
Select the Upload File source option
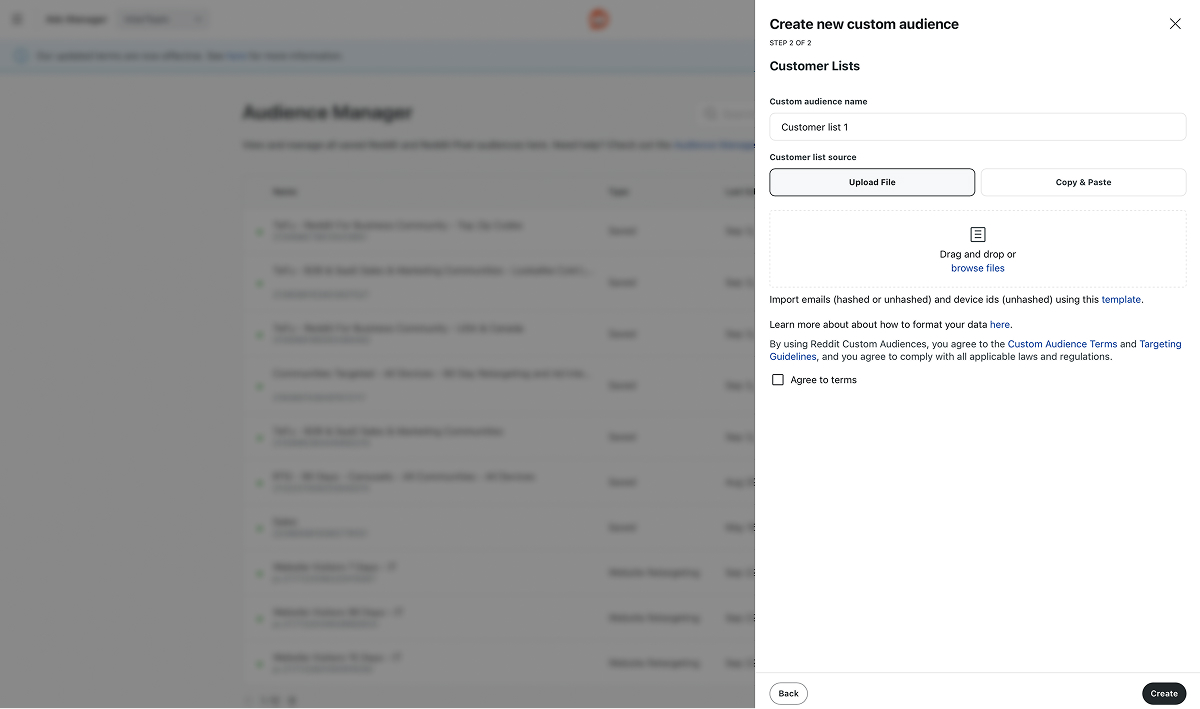tap(872, 182)
